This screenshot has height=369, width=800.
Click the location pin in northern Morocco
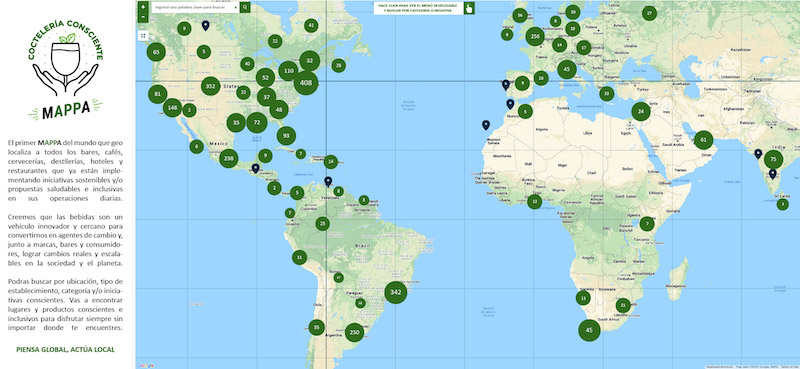(510, 104)
